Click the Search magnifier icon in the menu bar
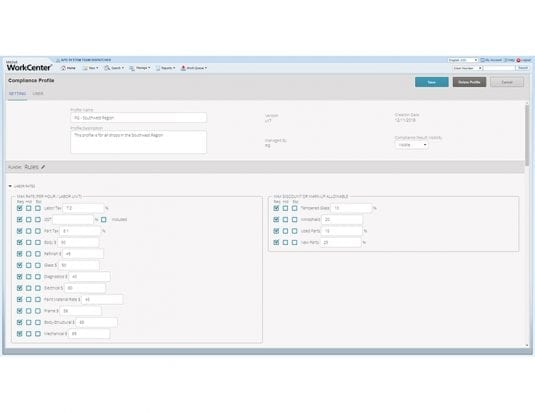Image resolution: width=535 pixels, height=413 pixels. 107,68
